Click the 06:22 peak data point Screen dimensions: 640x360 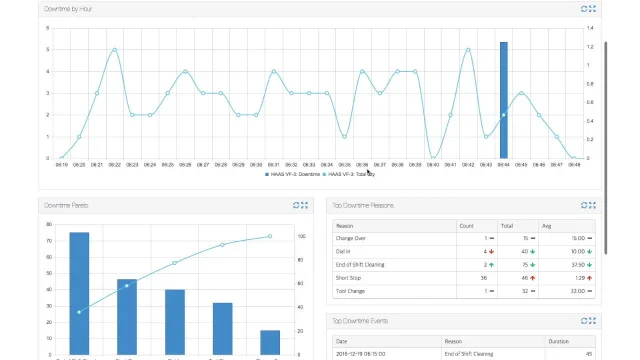tap(115, 50)
